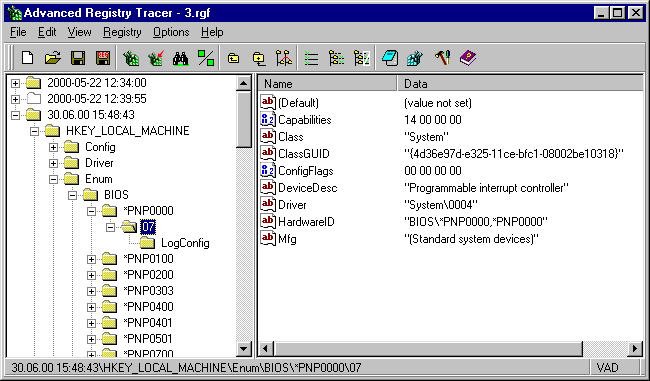This screenshot has width=650, height=381.
Task: Open the Registry menu
Action: [x=122, y=32]
